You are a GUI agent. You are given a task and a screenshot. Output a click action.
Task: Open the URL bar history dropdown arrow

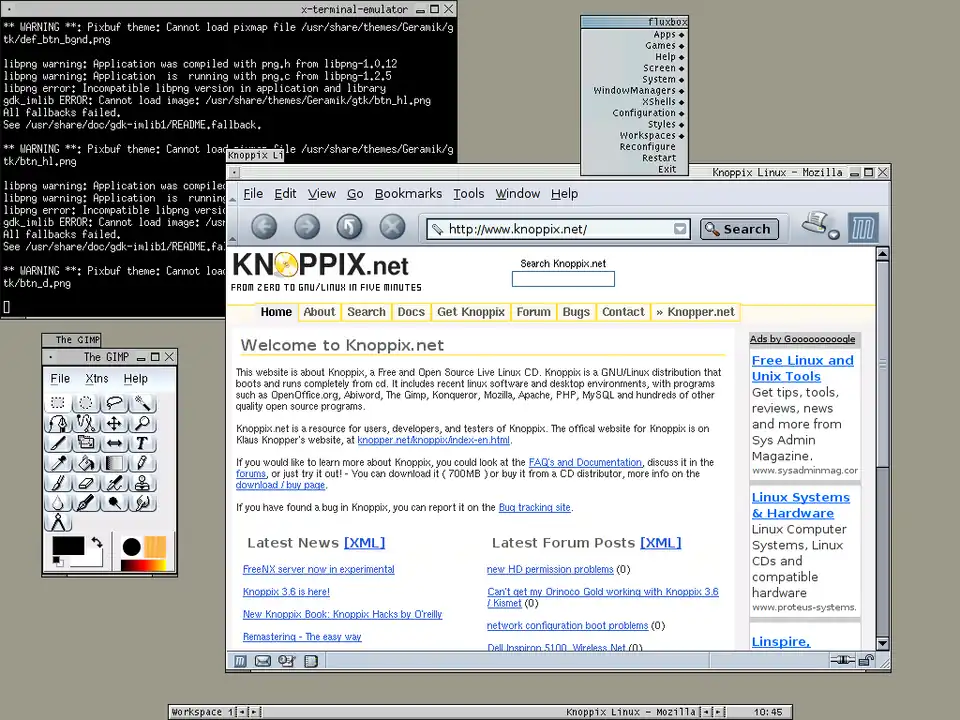680,229
